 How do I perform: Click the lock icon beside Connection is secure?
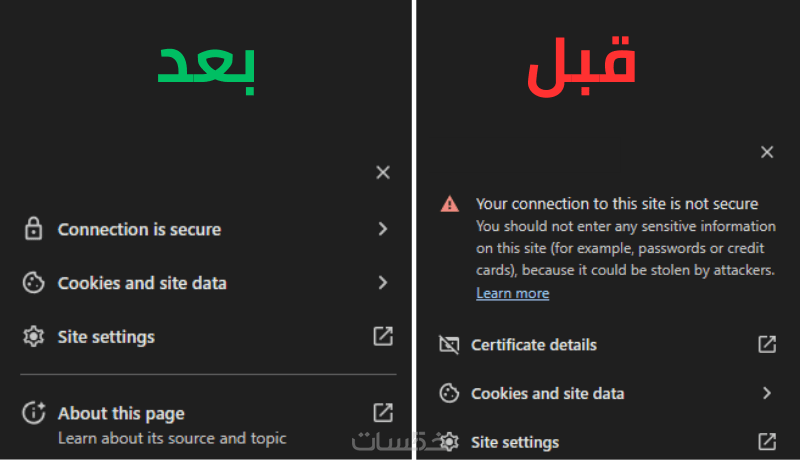pos(33,229)
